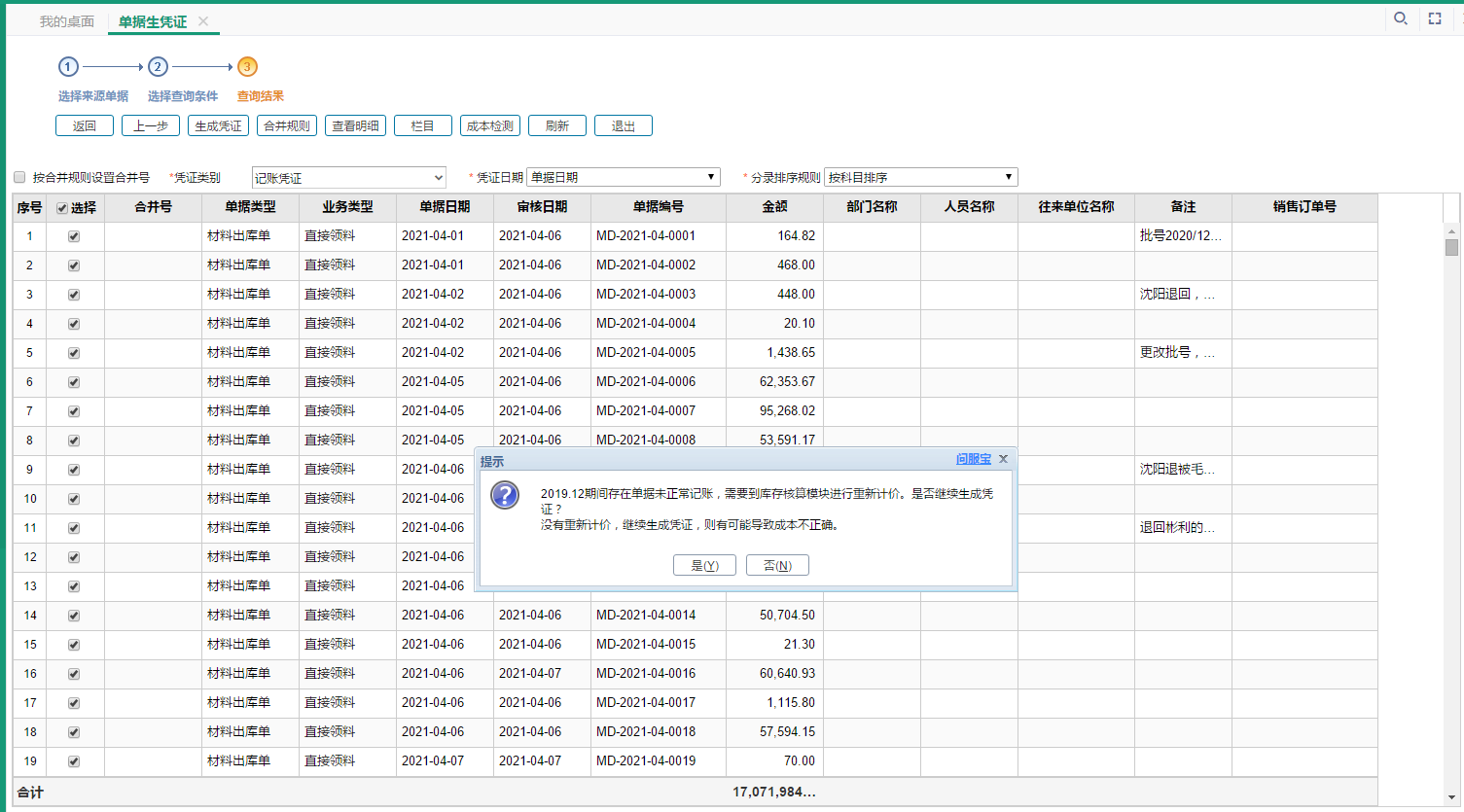Viewport: 1464px width, 812px height.
Task: Click remark 批号2020/12…
Action: point(1180,236)
